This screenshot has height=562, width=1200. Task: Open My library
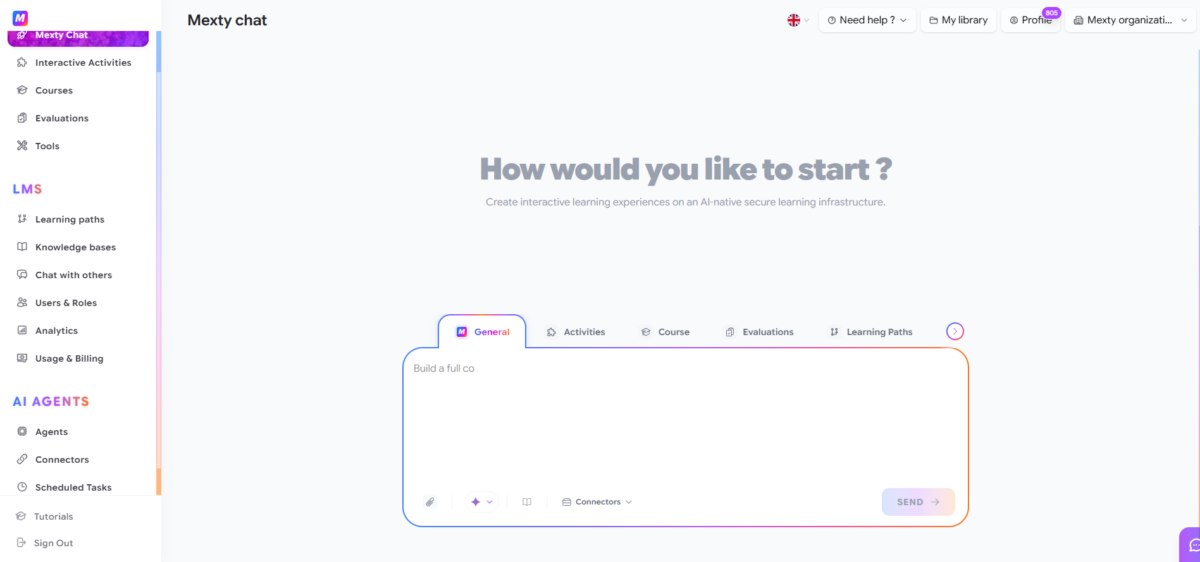[x=958, y=20]
